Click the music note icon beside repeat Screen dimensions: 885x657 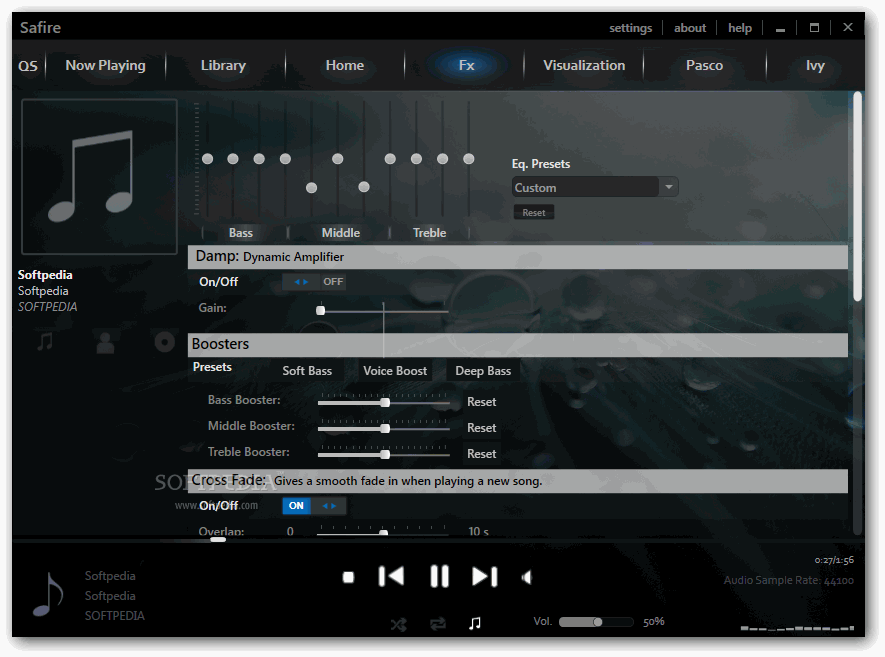pos(475,623)
